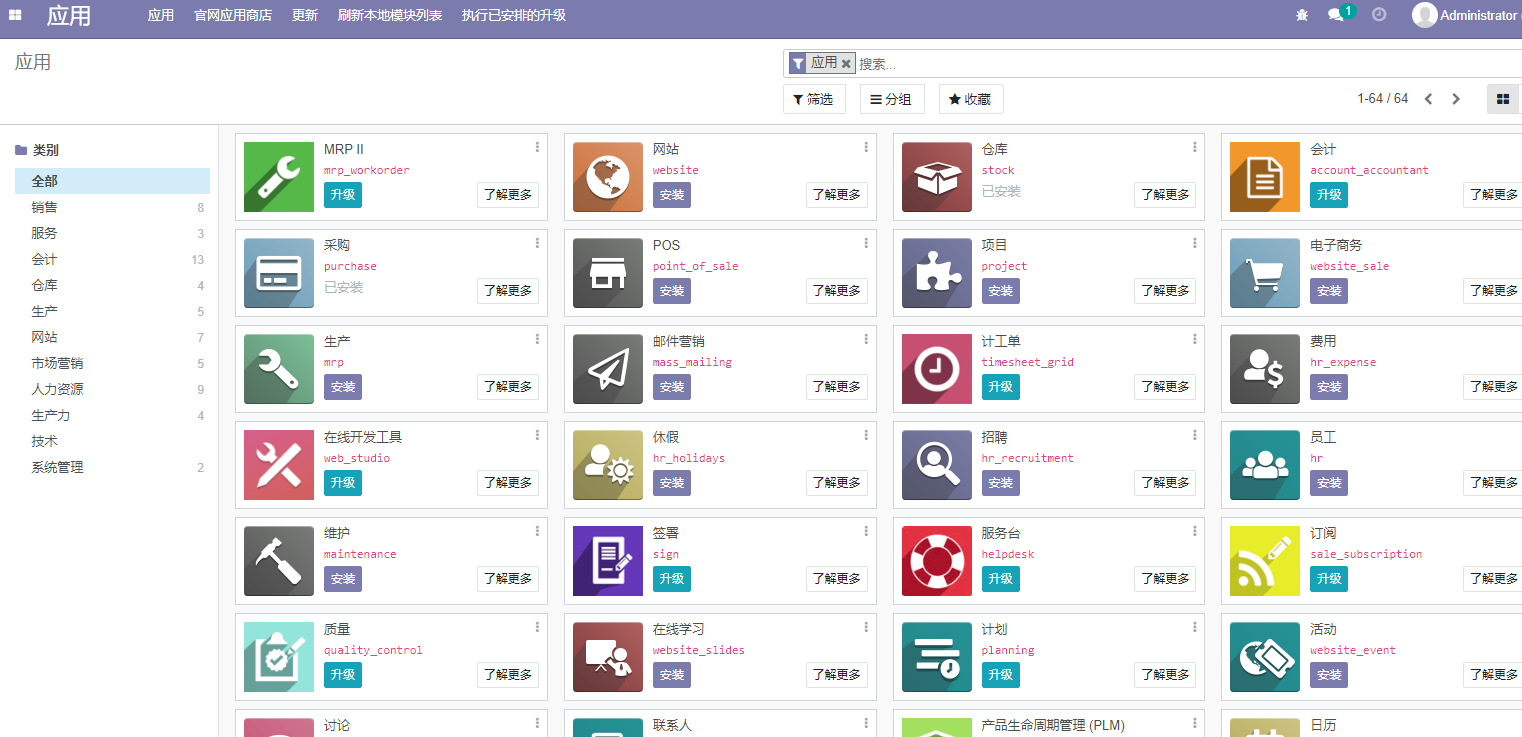This screenshot has width=1522, height=737.
Task: Open the 更新 menu item
Action: coord(305,15)
